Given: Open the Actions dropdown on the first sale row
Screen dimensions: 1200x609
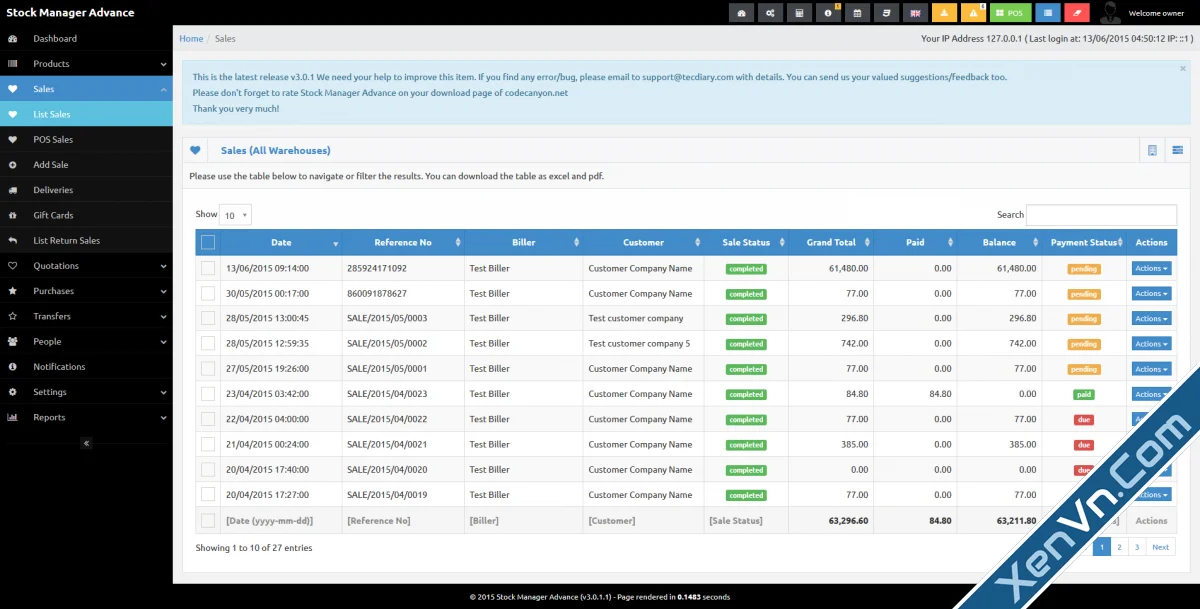Looking at the screenshot, I should pos(1151,268).
